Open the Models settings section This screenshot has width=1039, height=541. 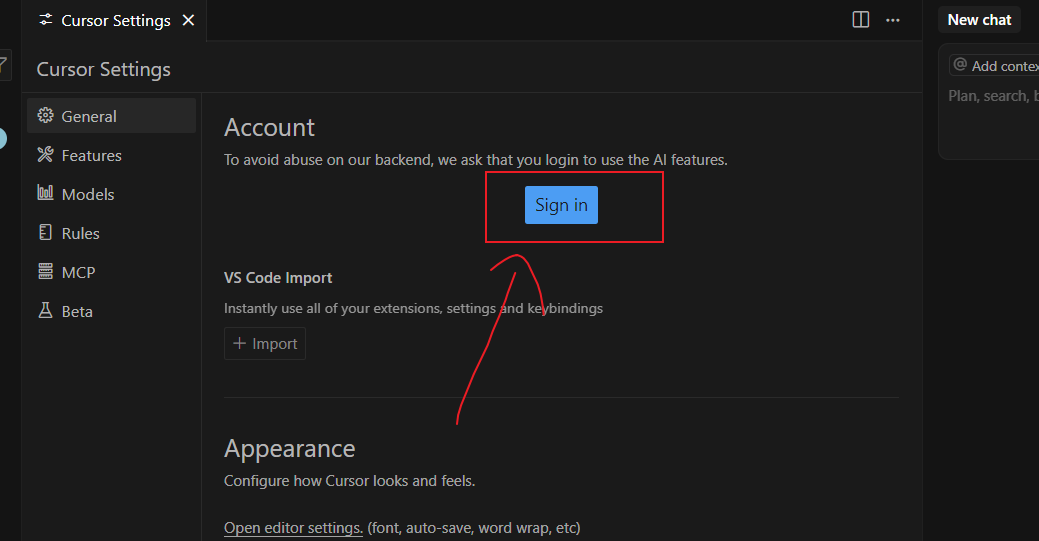click(x=111, y=194)
